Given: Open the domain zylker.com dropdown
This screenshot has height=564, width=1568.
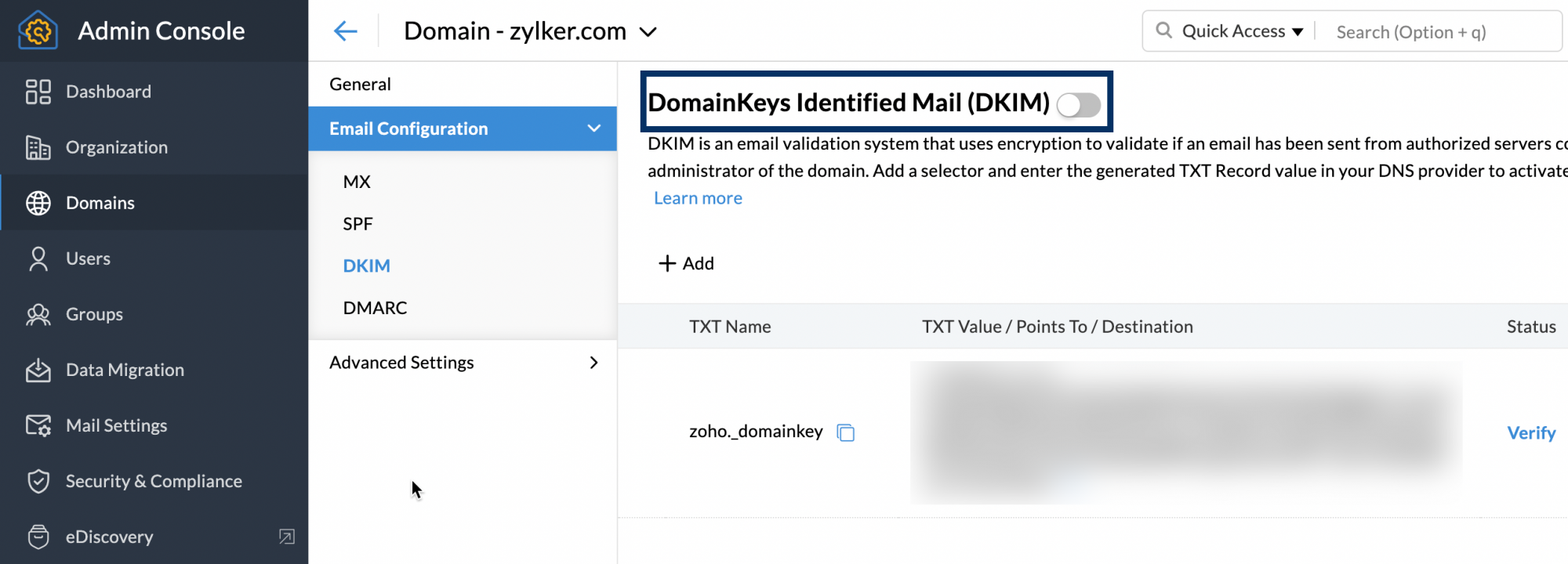Looking at the screenshot, I should (648, 32).
